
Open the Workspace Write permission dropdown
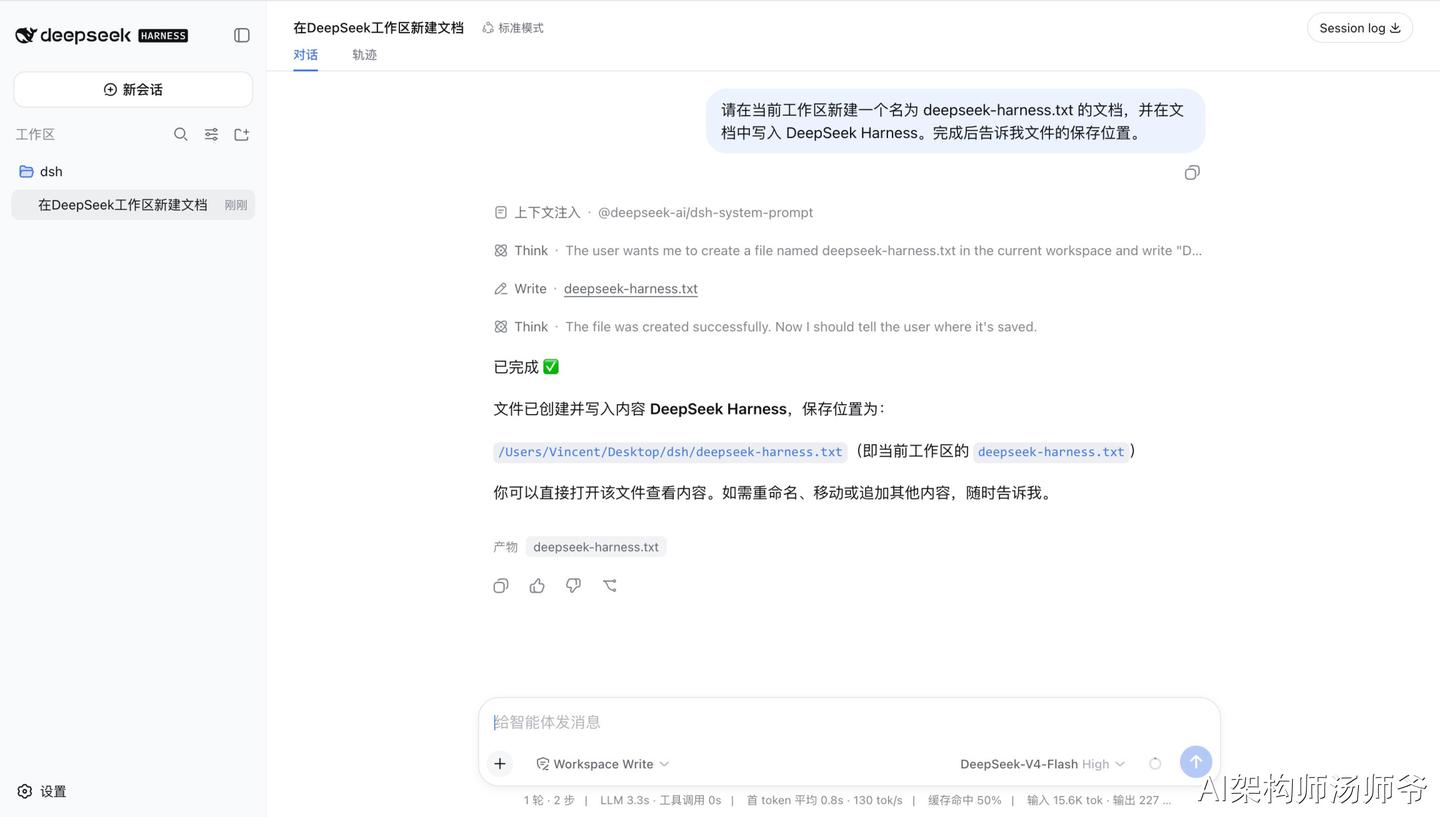coord(603,764)
